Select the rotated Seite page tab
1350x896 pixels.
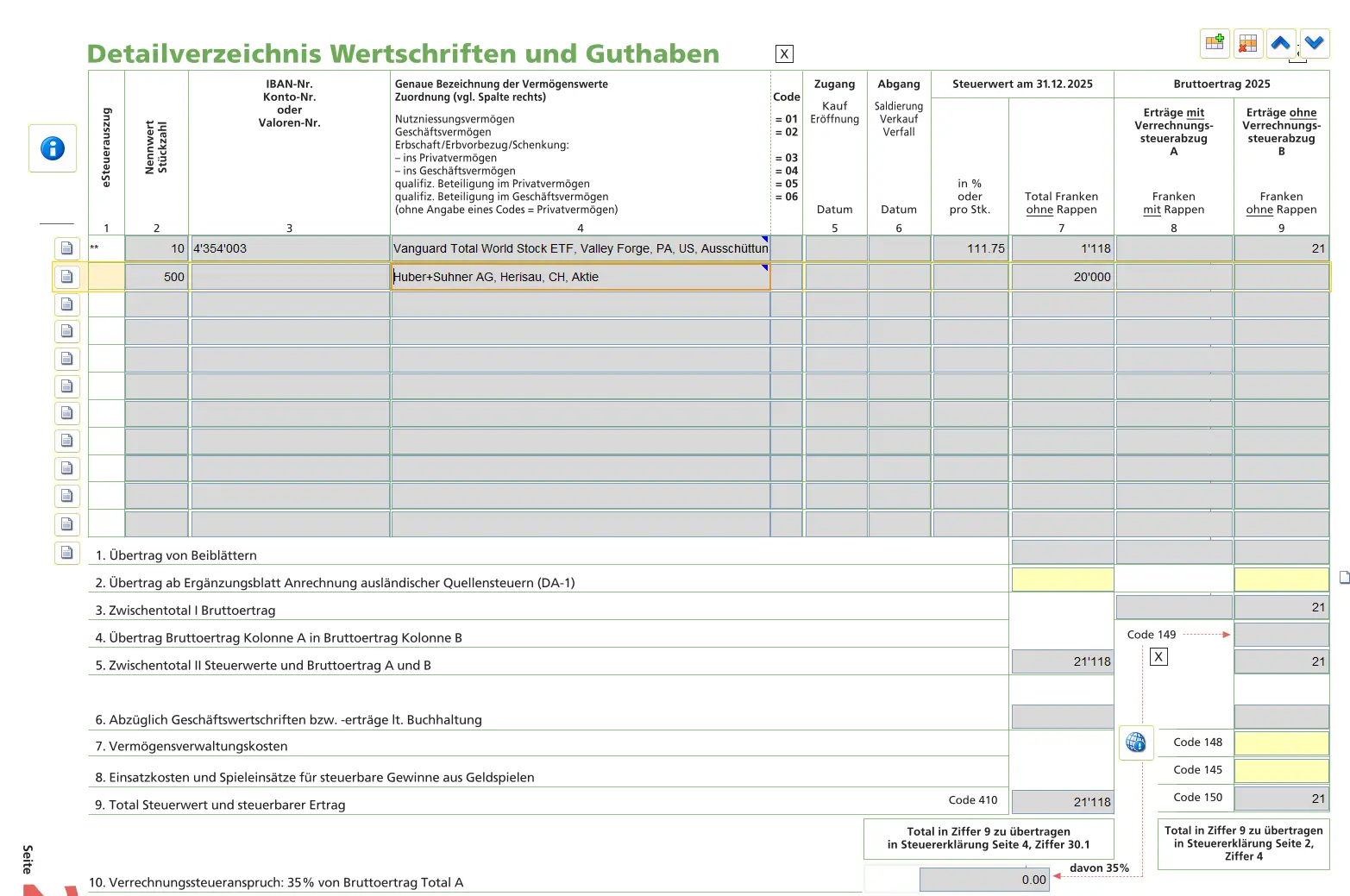[x=26, y=857]
